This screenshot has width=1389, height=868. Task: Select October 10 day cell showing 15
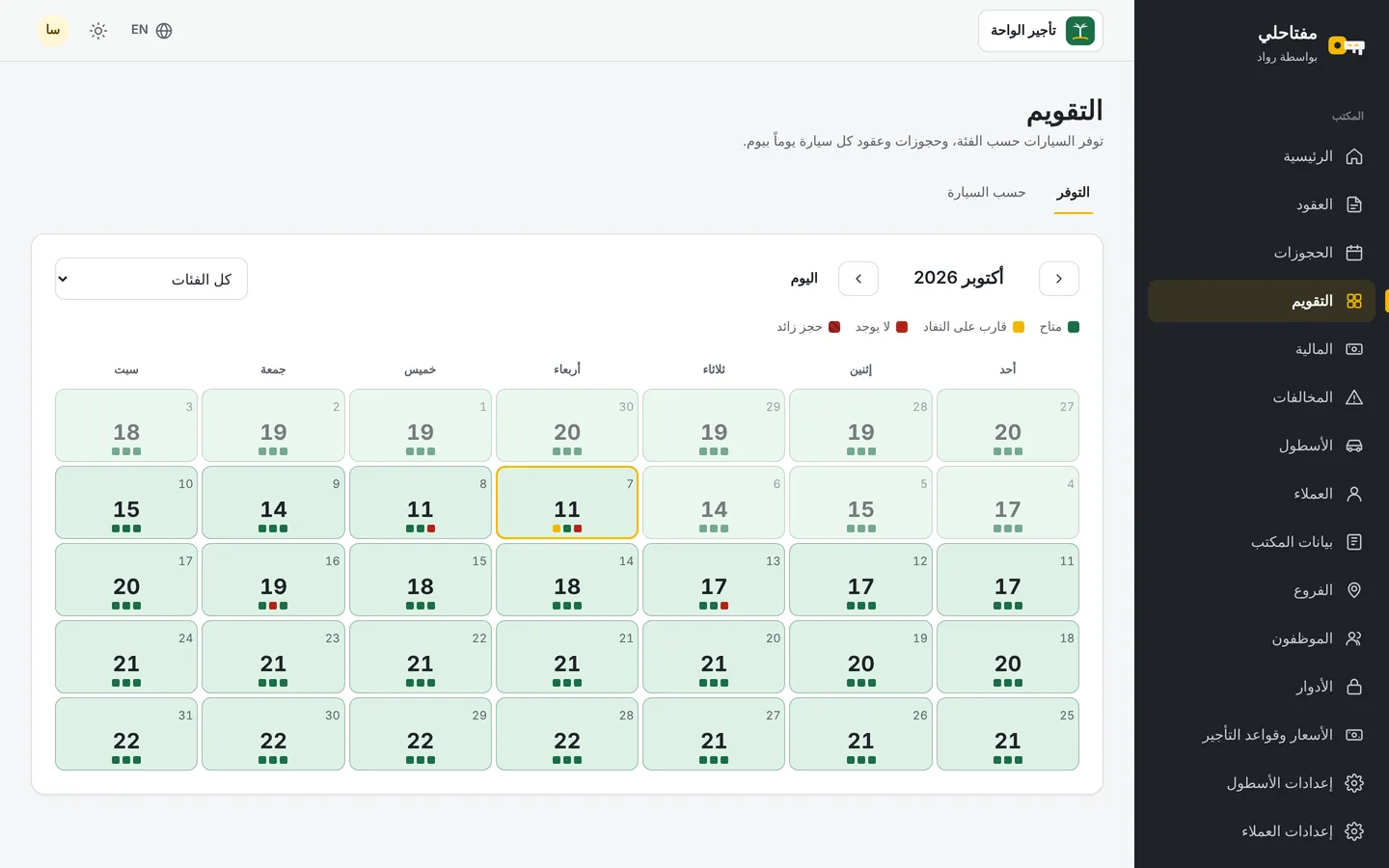pyautogui.click(x=126, y=502)
